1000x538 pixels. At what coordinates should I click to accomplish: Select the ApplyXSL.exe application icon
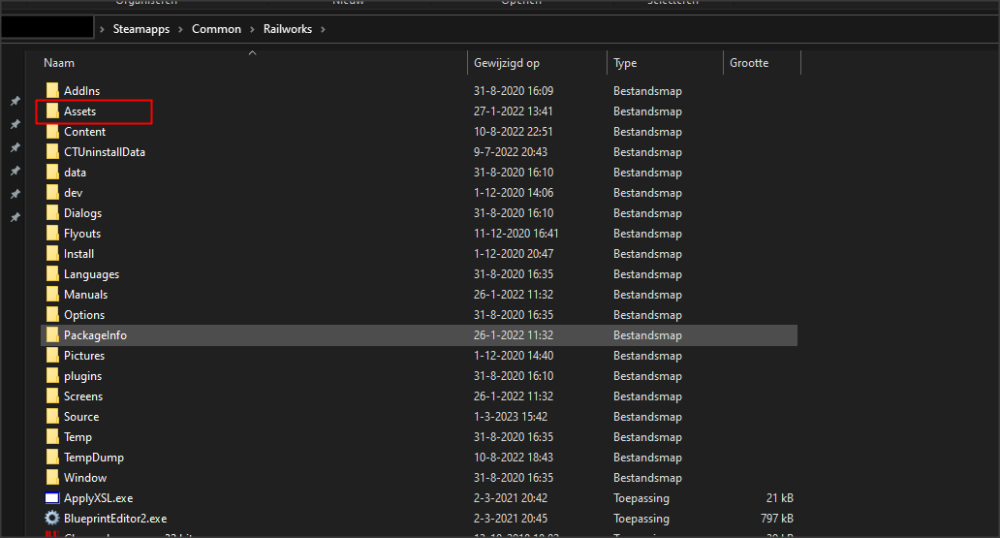[52, 498]
